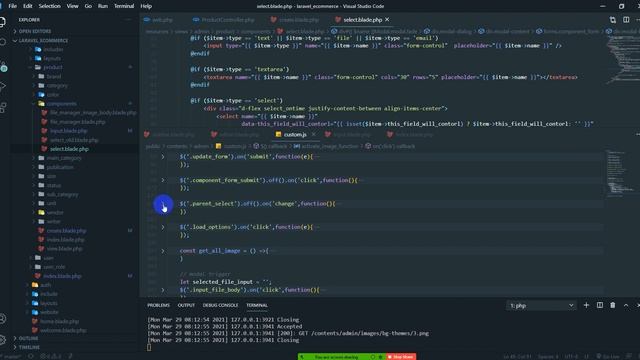Open the Run and Debug activity icon

(2, 87)
